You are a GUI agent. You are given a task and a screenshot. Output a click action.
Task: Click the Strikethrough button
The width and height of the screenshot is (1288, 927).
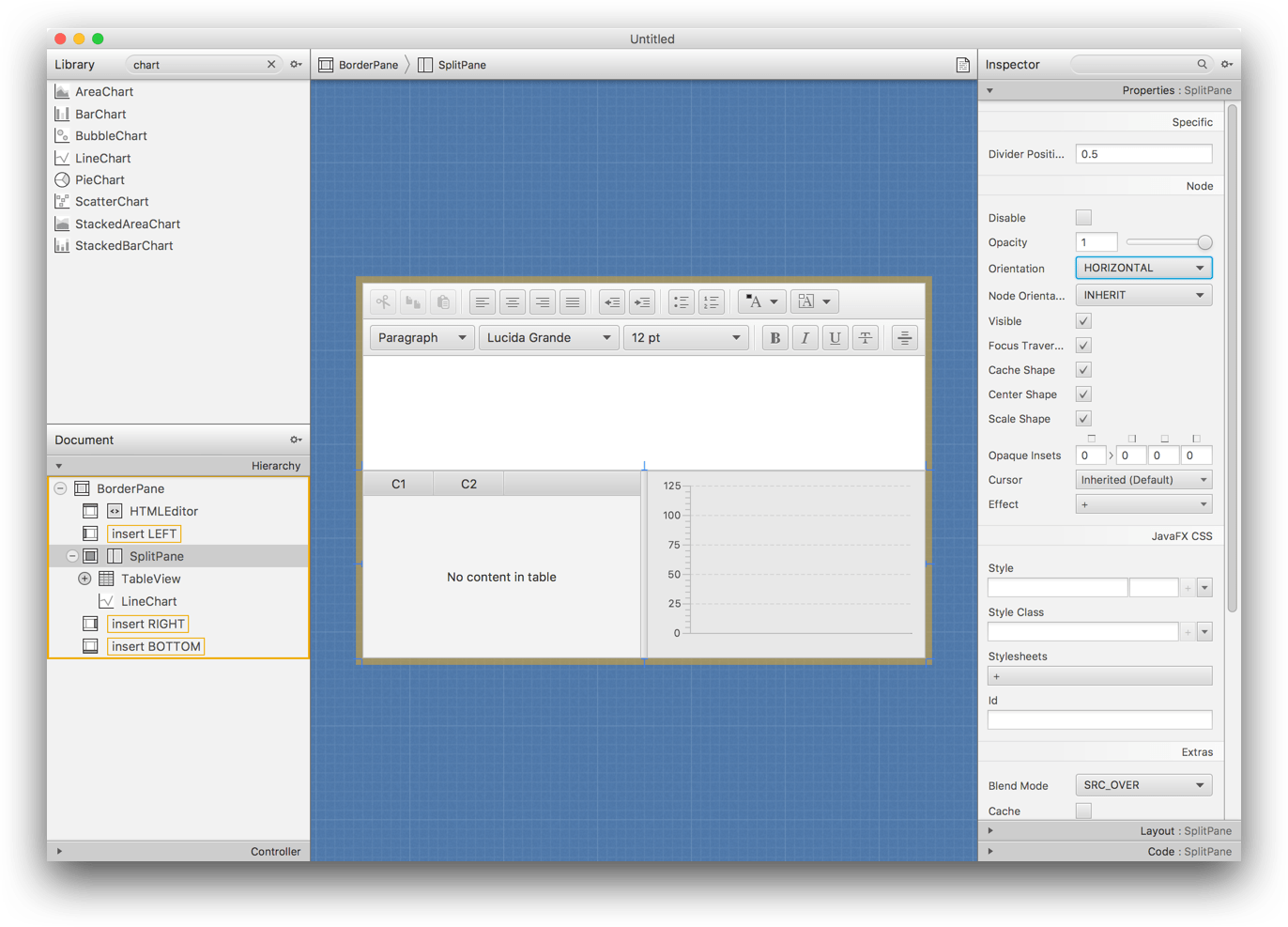[865, 338]
